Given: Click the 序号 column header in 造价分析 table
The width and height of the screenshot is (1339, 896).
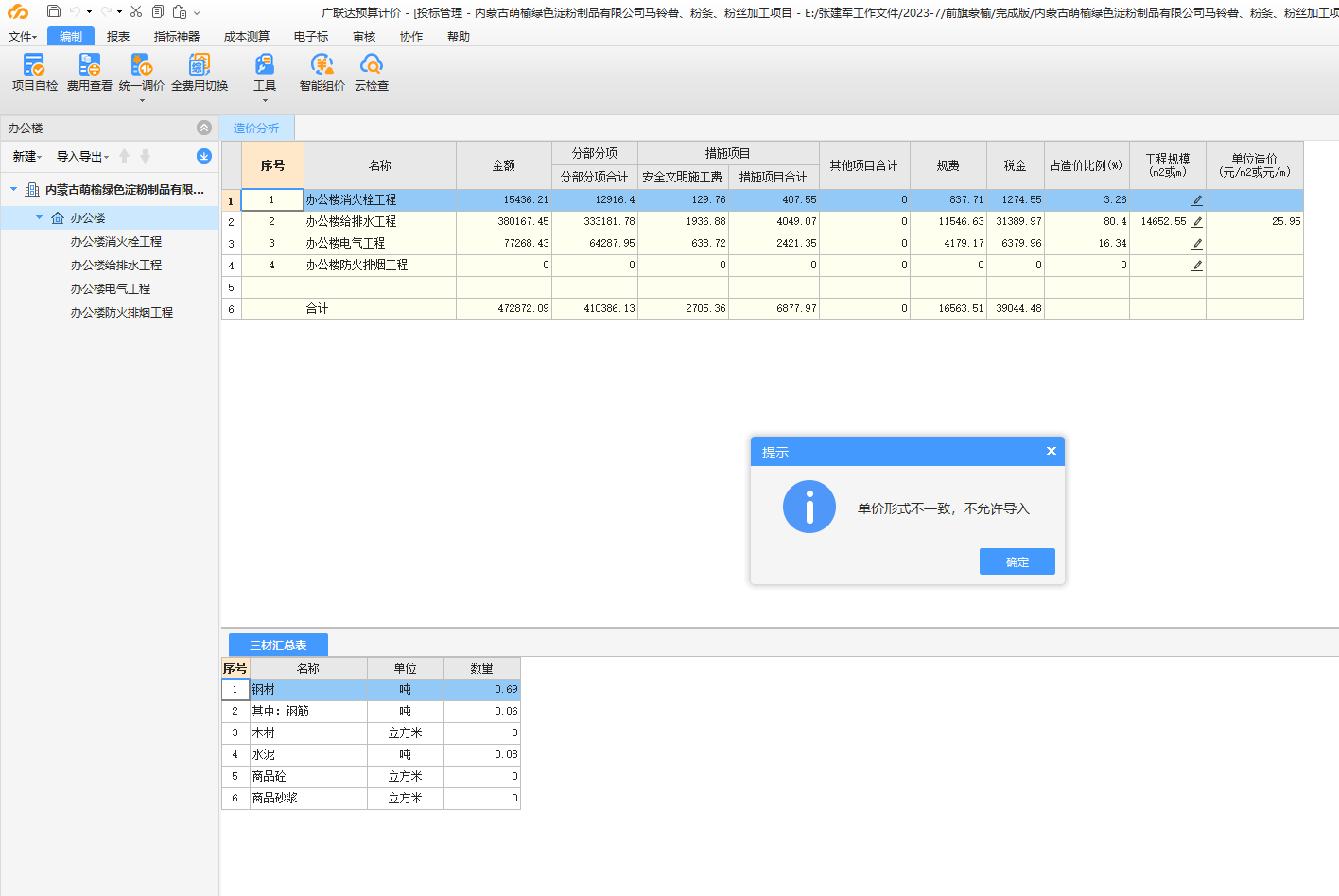Looking at the screenshot, I should [272, 165].
